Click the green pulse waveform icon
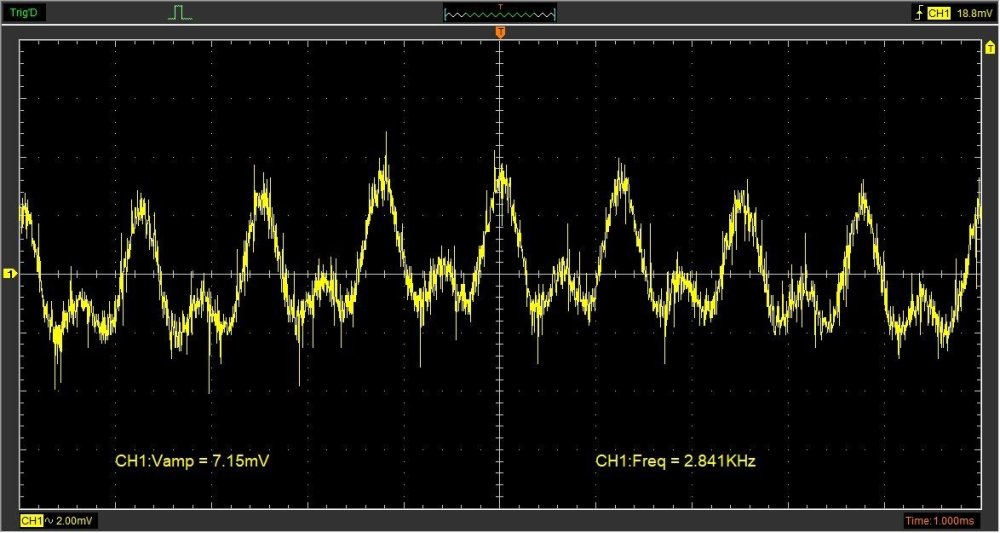The width and height of the screenshot is (1000, 533). (179, 13)
